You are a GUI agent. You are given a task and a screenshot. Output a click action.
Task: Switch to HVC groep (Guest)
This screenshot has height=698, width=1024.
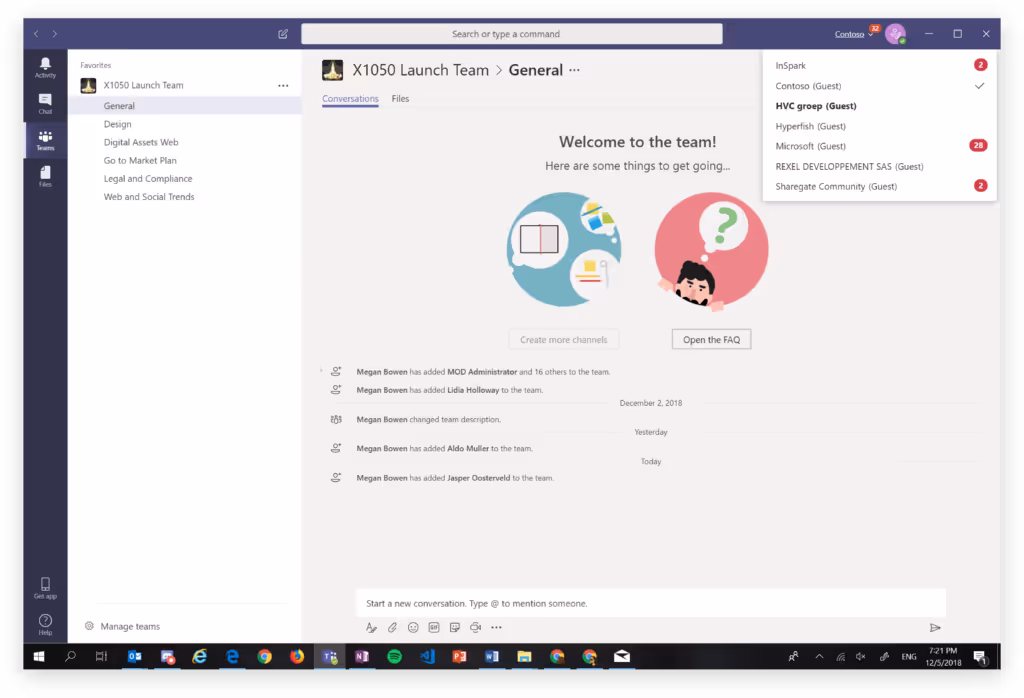(x=880, y=106)
